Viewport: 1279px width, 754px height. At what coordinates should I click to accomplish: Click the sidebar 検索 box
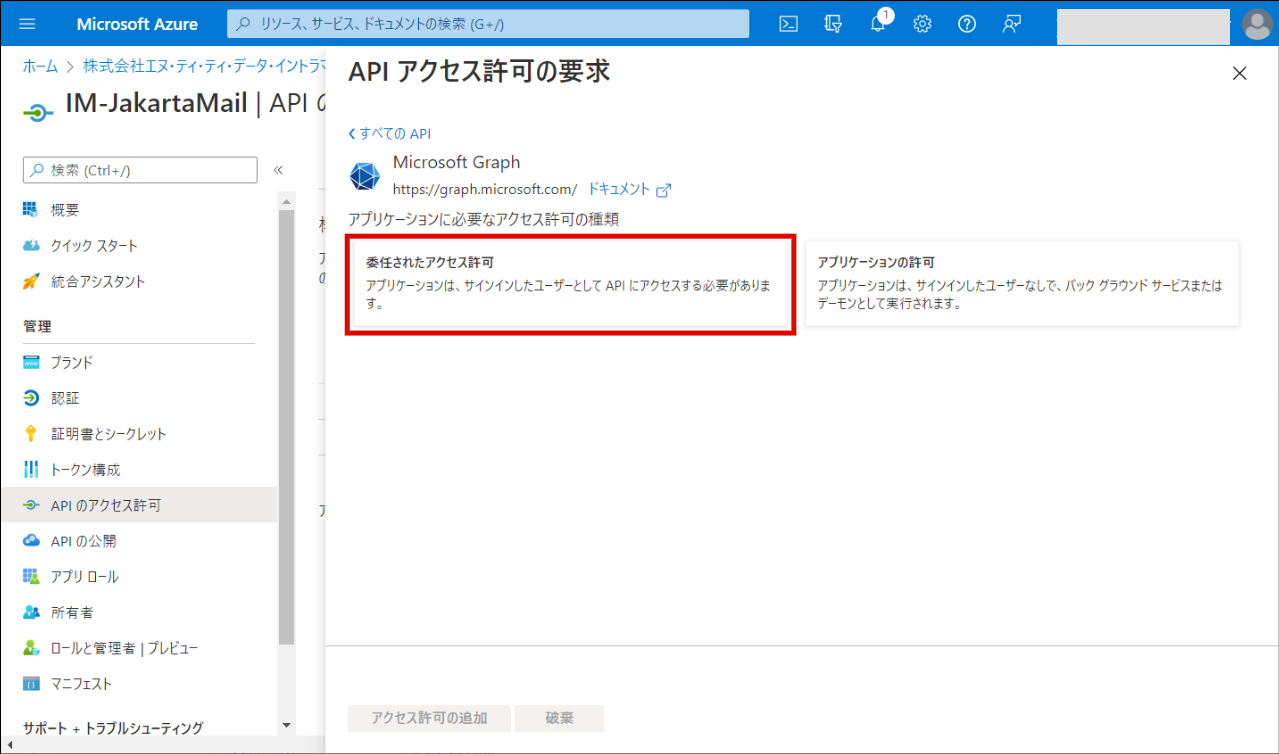tap(140, 170)
